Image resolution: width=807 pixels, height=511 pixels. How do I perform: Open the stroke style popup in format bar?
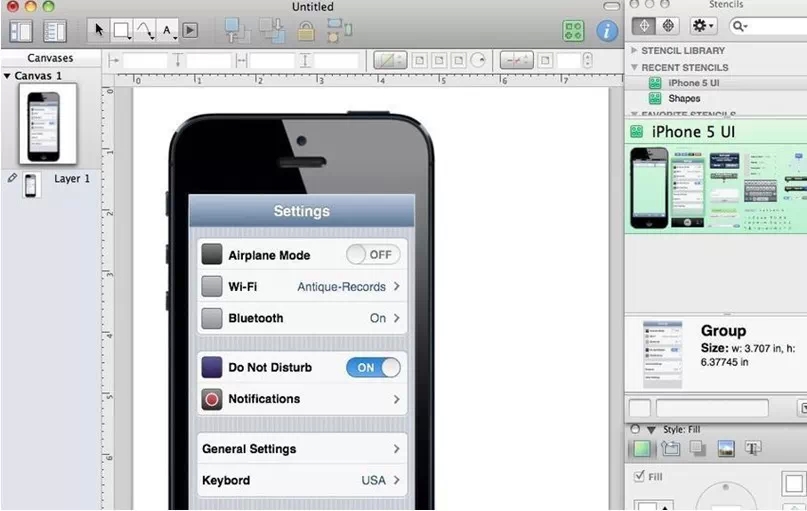pos(390,61)
